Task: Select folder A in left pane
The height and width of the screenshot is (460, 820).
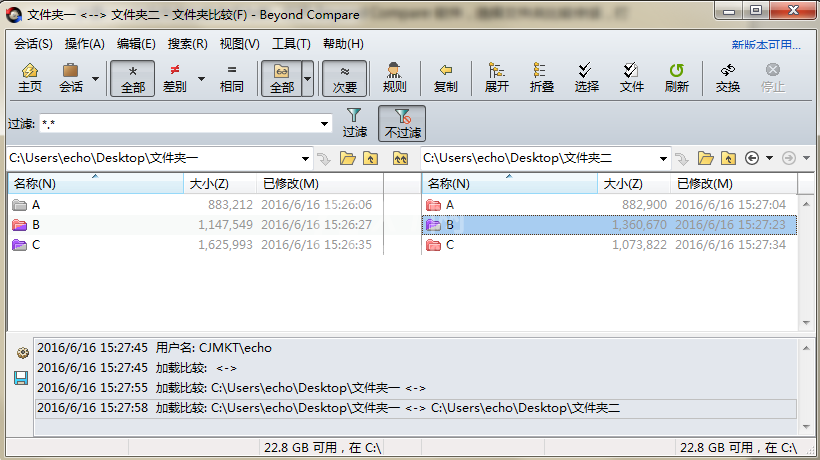Action: click(x=196, y=205)
